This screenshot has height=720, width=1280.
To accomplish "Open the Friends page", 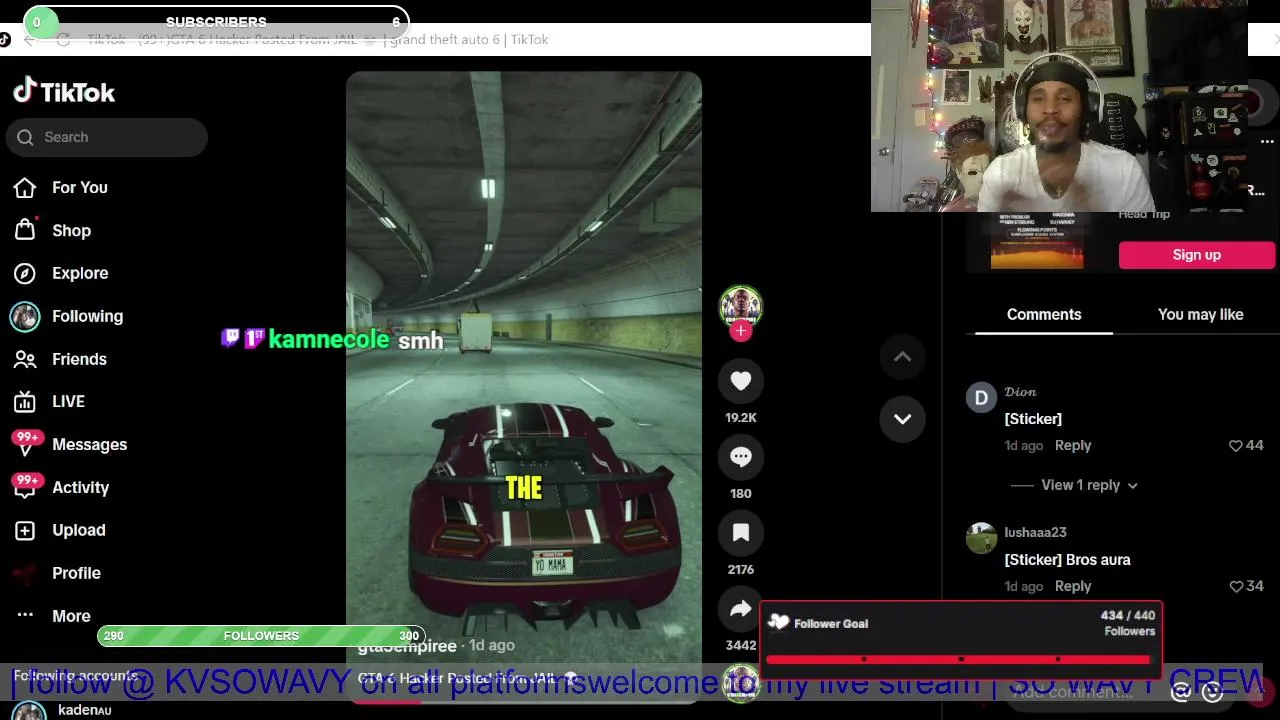I will pos(79,359).
